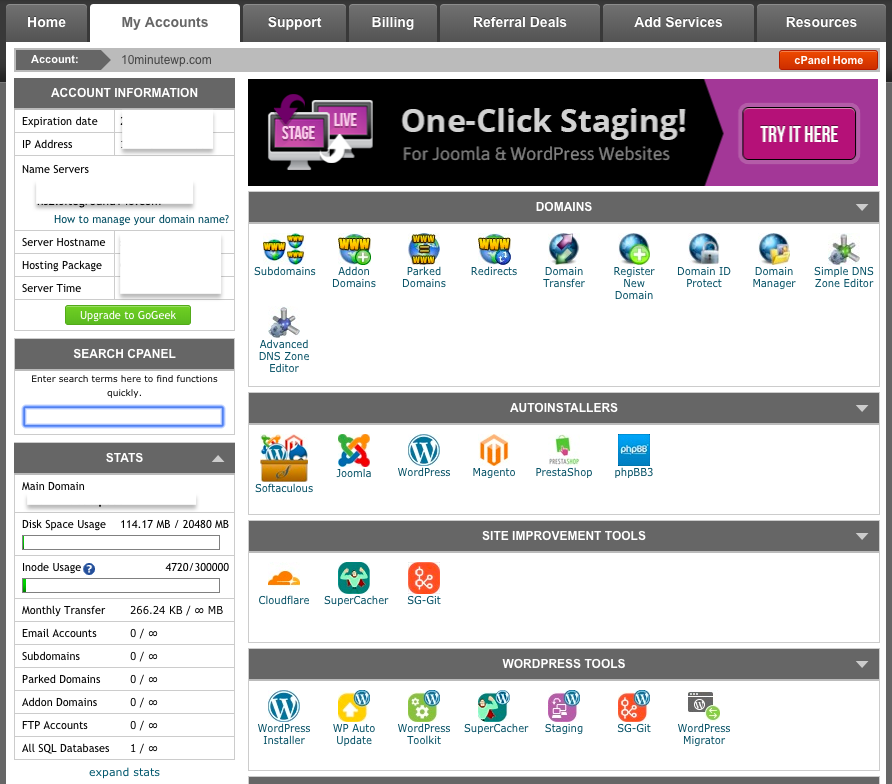Click the TRY IT HERE staging button
This screenshot has width=892, height=784.
(x=799, y=134)
